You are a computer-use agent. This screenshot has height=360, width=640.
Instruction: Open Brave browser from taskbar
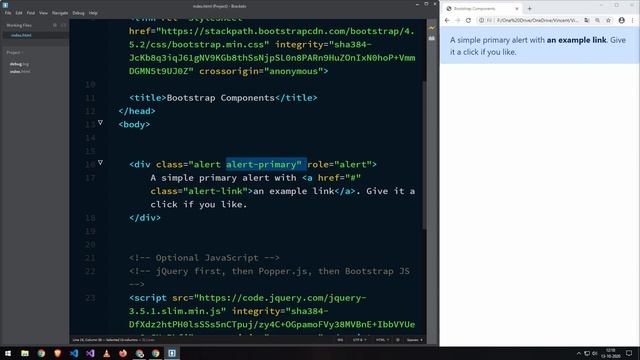click(x=58, y=353)
